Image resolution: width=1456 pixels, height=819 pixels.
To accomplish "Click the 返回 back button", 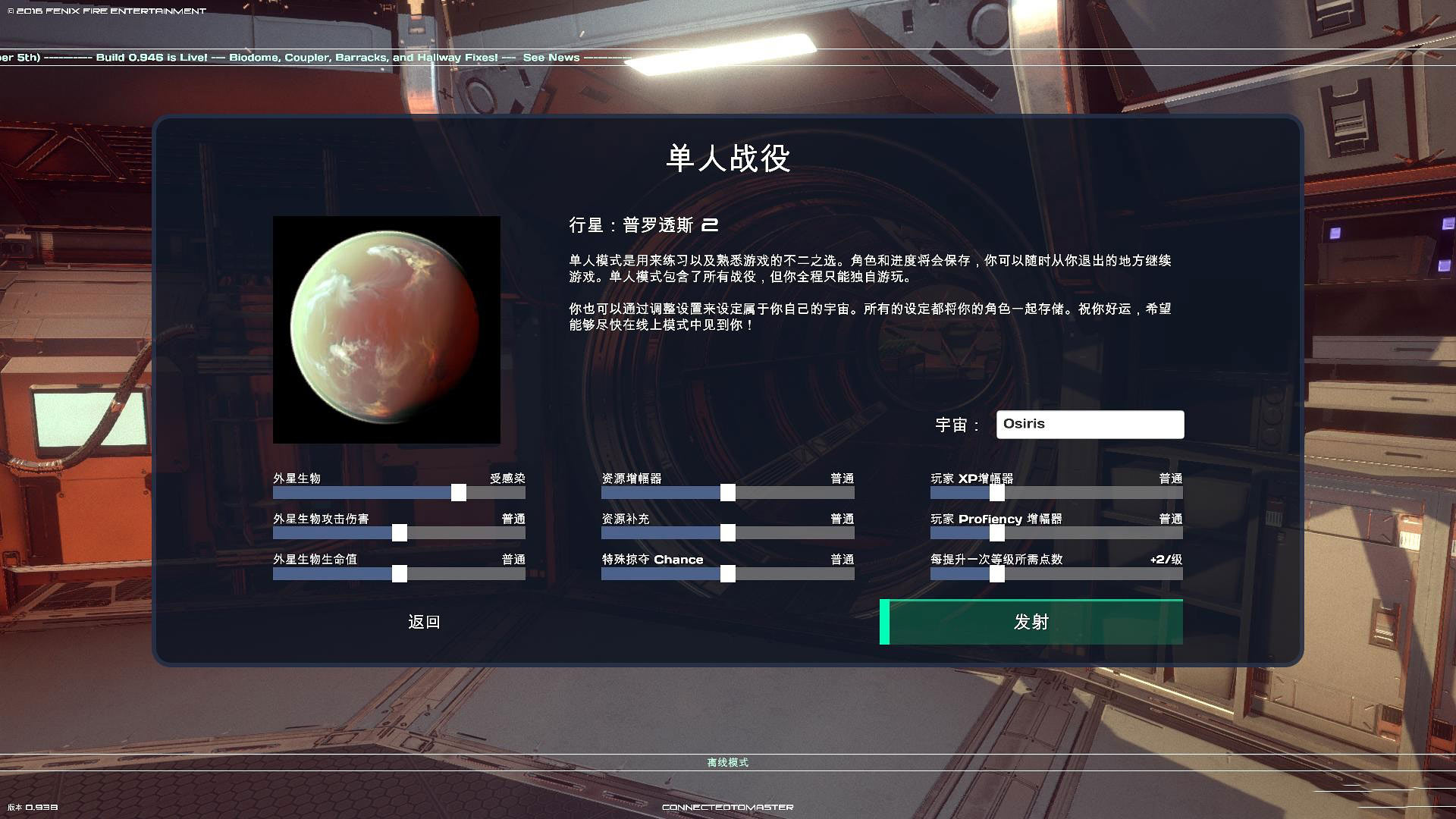I will click(424, 622).
